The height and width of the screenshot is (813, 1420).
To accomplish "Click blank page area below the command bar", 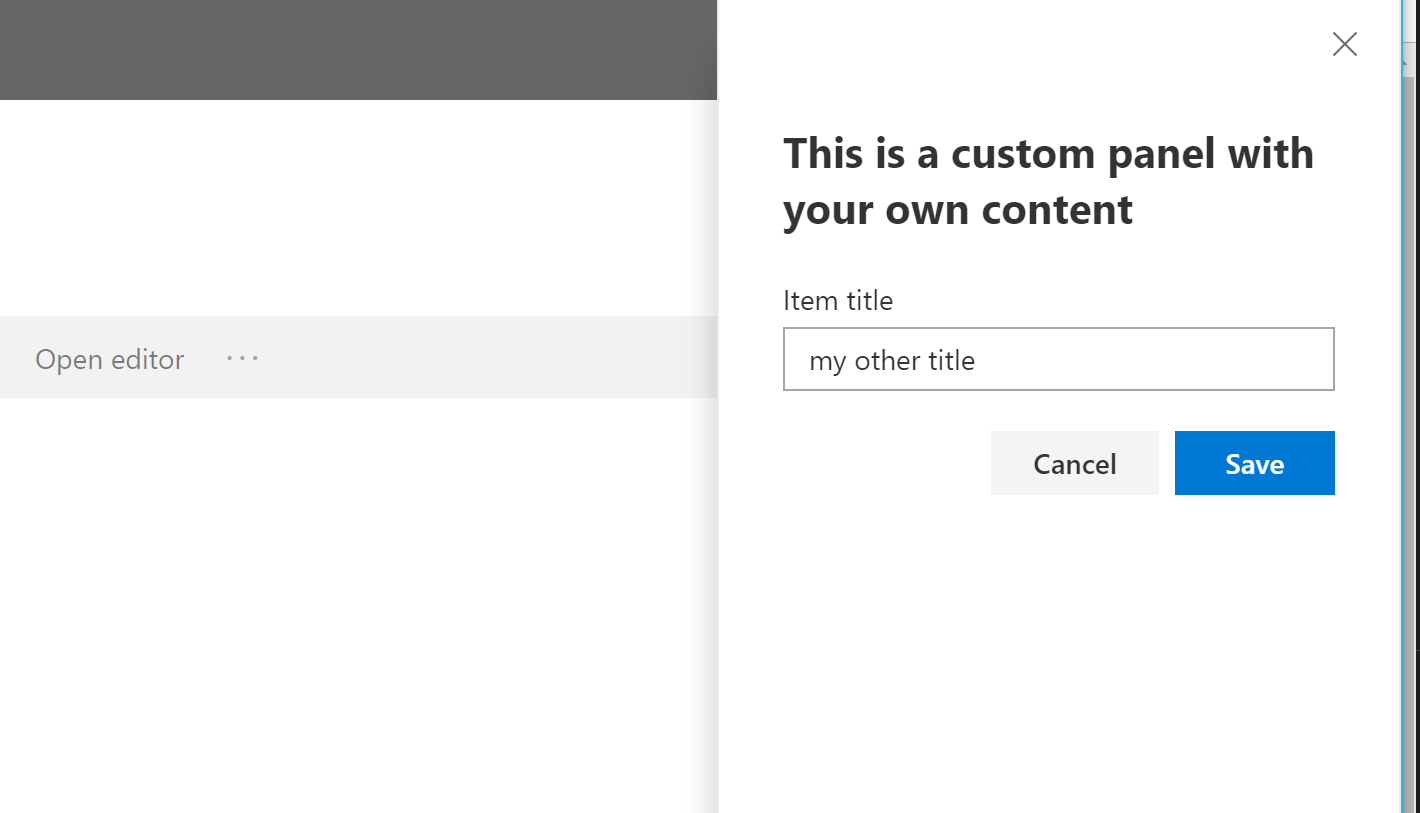I will click(x=358, y=600).
